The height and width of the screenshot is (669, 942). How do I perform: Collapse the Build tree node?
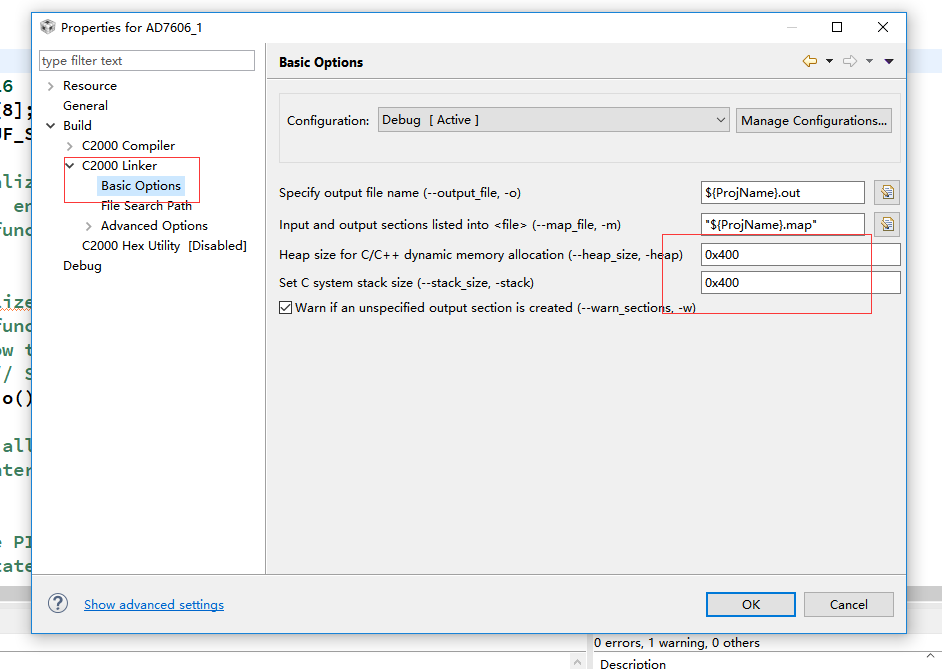point(50,126)
